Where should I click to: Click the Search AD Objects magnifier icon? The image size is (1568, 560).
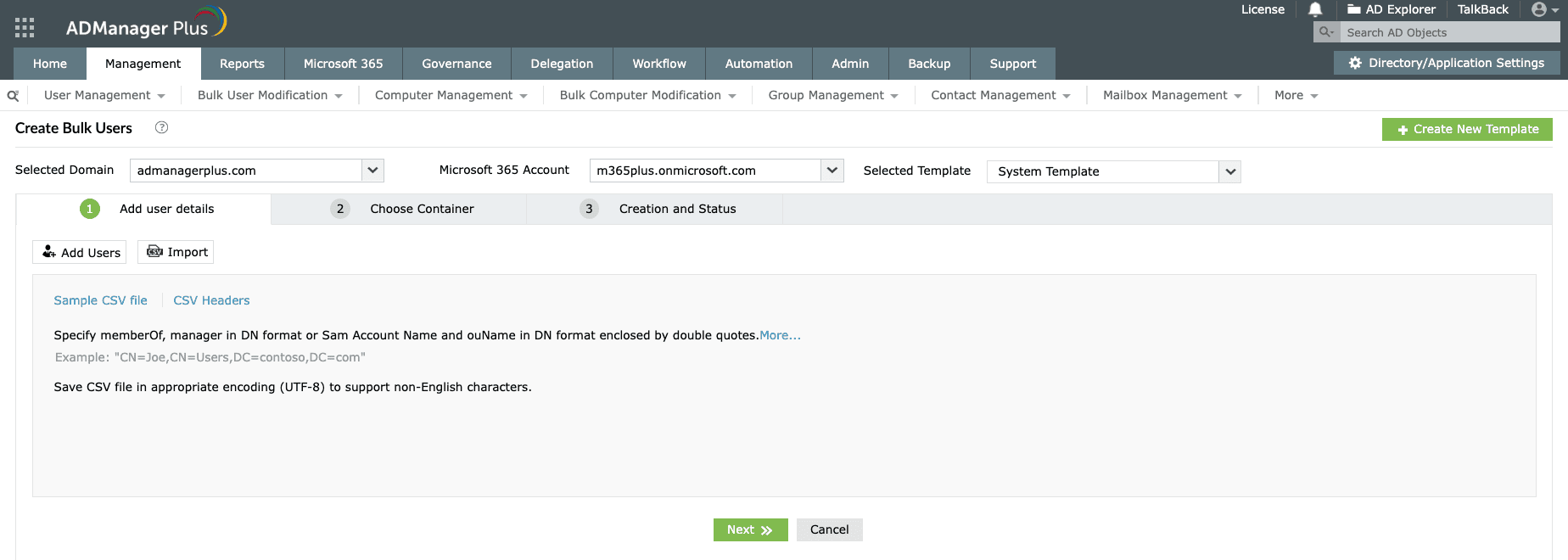pyautogui.click(x=1325, y=32)
